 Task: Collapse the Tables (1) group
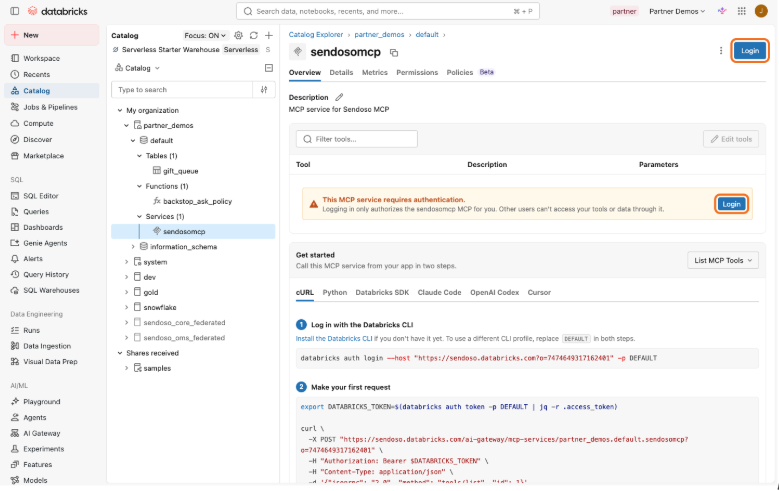140,156
